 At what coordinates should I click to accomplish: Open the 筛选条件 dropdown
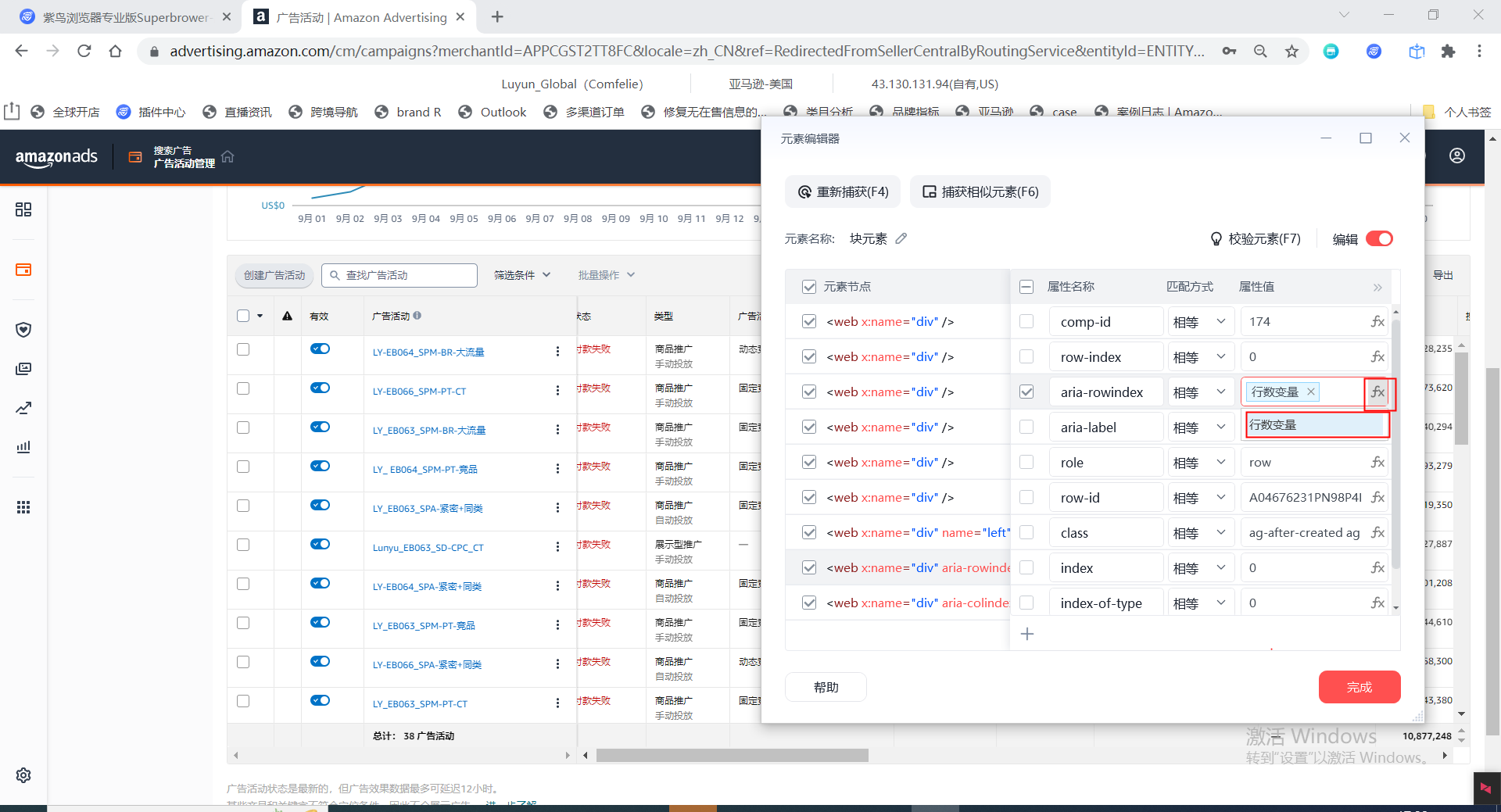coord(522,275)
